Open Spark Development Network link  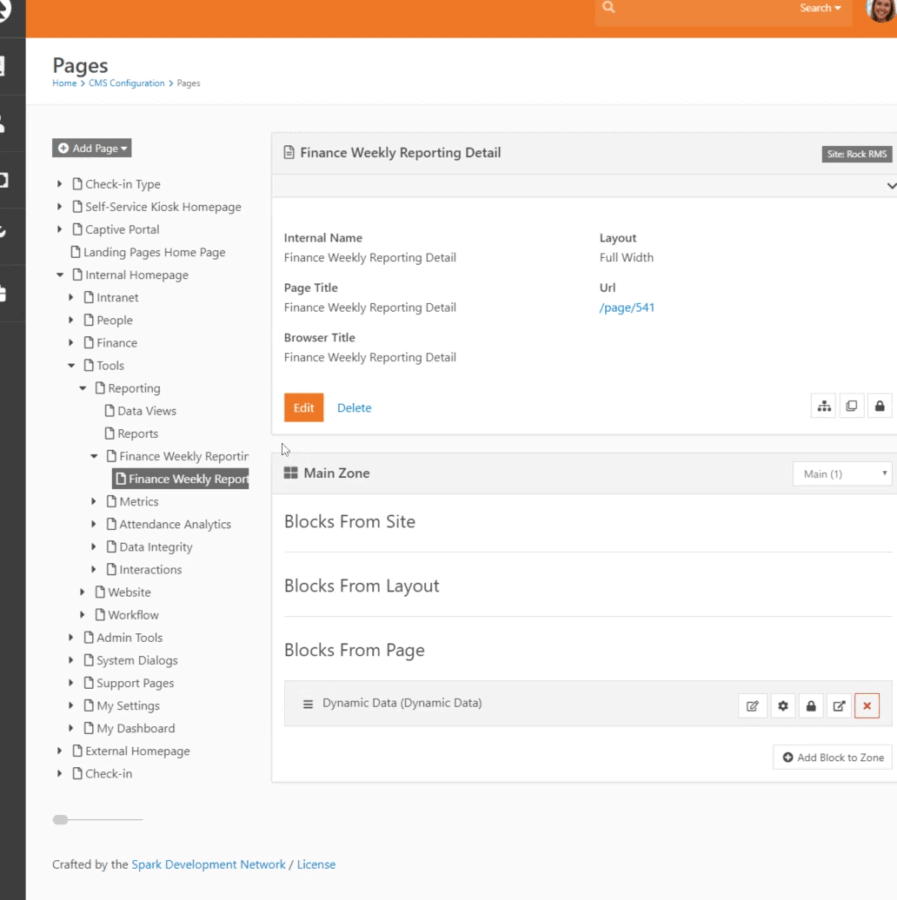click(x=208, y=864)
